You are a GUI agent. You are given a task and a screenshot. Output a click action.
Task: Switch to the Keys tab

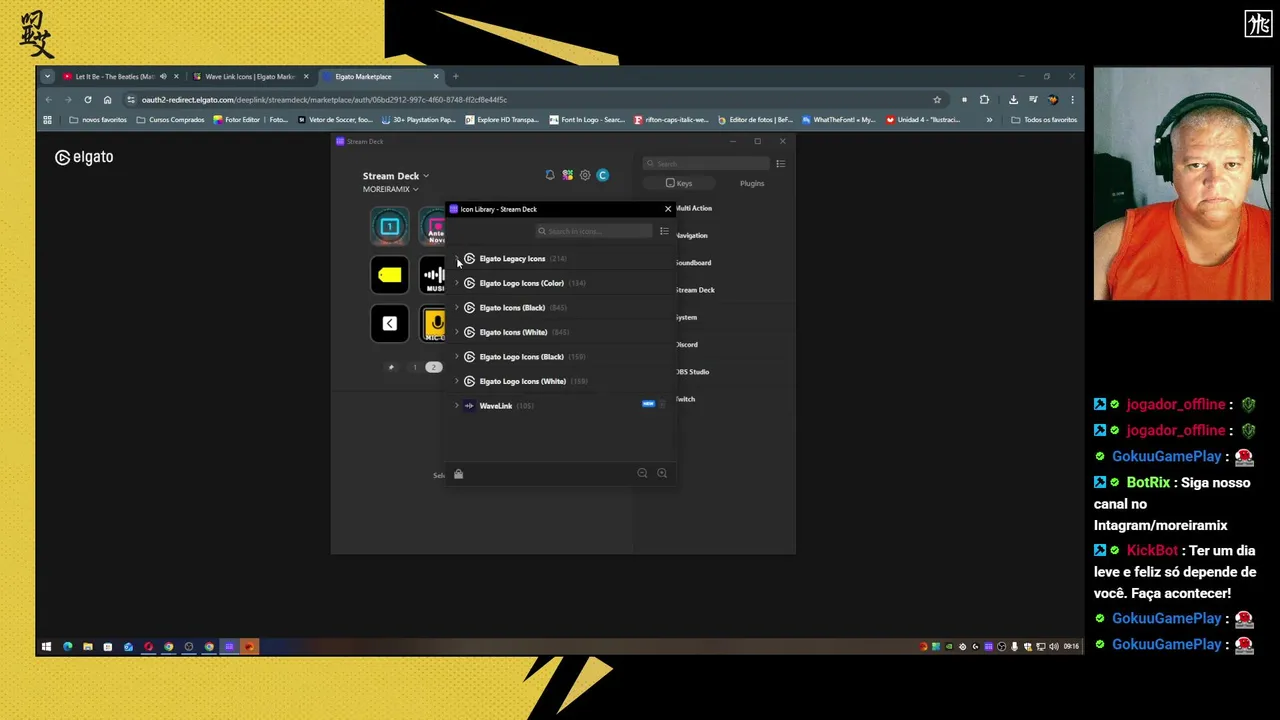(x=679, y=183)
